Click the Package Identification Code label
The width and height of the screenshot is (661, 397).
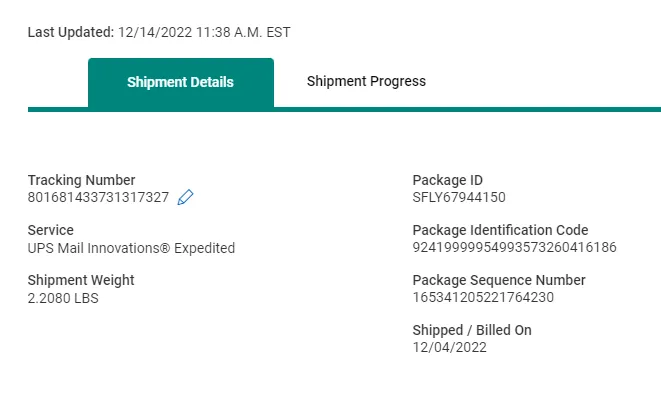(x=500, y=230)
